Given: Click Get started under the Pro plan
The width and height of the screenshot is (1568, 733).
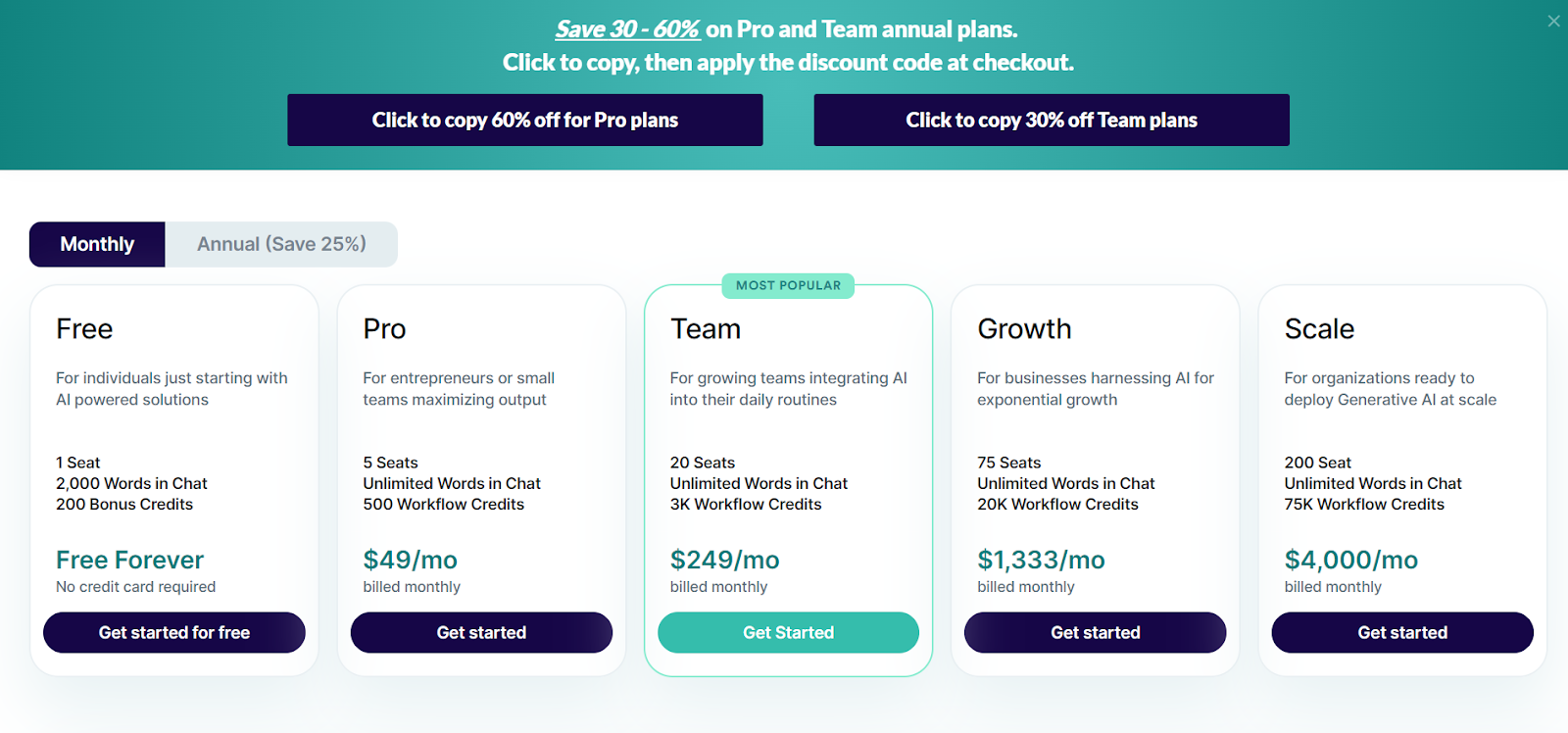Looking at the screenshot, I should (x=481, y=632).
